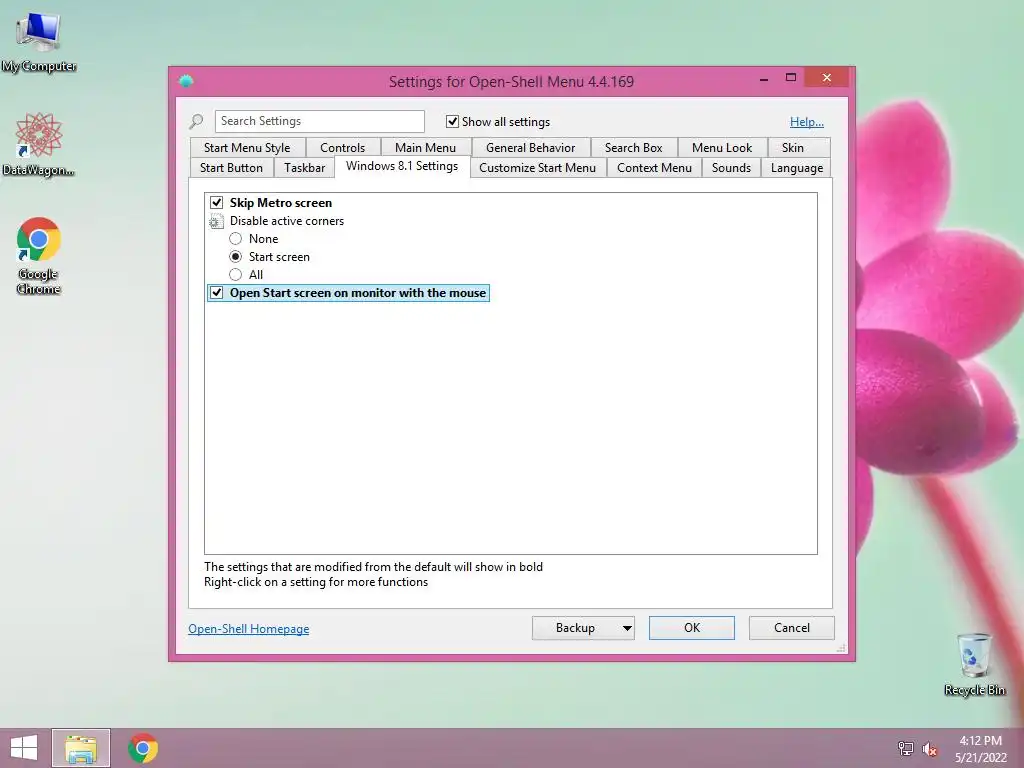1024x768 pixels.
Task: Open the Customize Start Menu tab
Action: 537,168
